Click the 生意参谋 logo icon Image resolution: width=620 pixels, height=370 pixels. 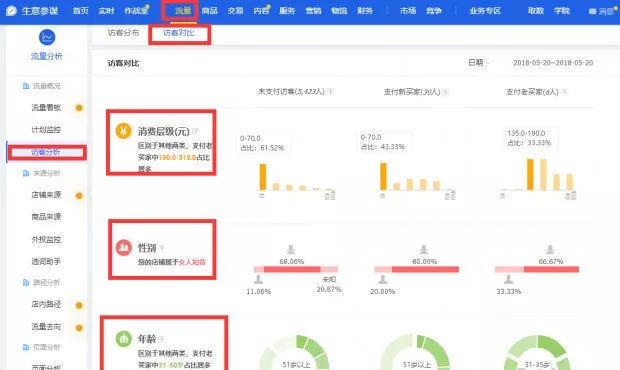coord(11,11)
